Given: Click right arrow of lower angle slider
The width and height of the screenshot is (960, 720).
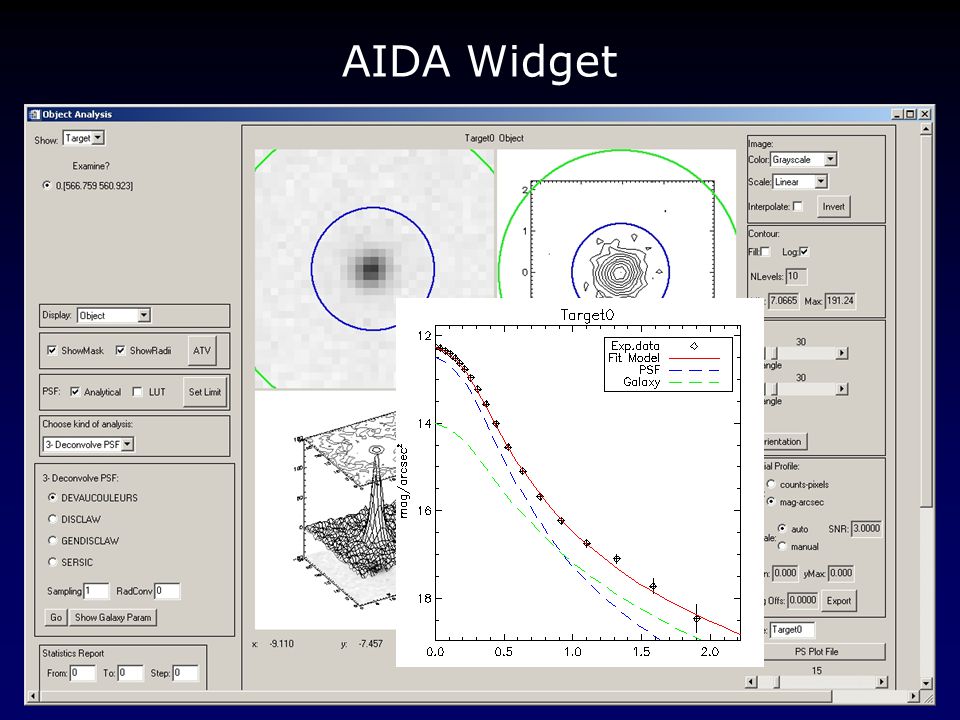Looking at the screenshot, I should 842,389.
